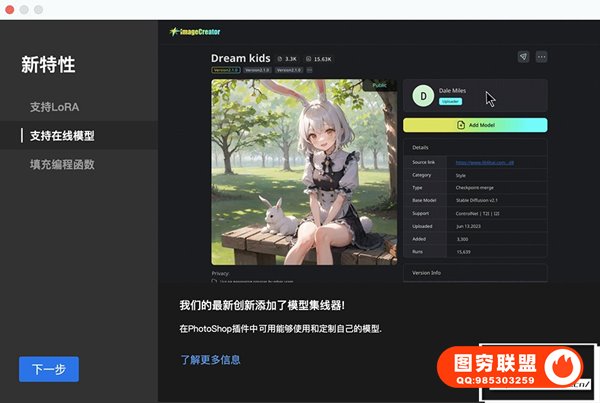Open the 支持LoRA feature tab
600x403 pixels.
pos(55,106)
